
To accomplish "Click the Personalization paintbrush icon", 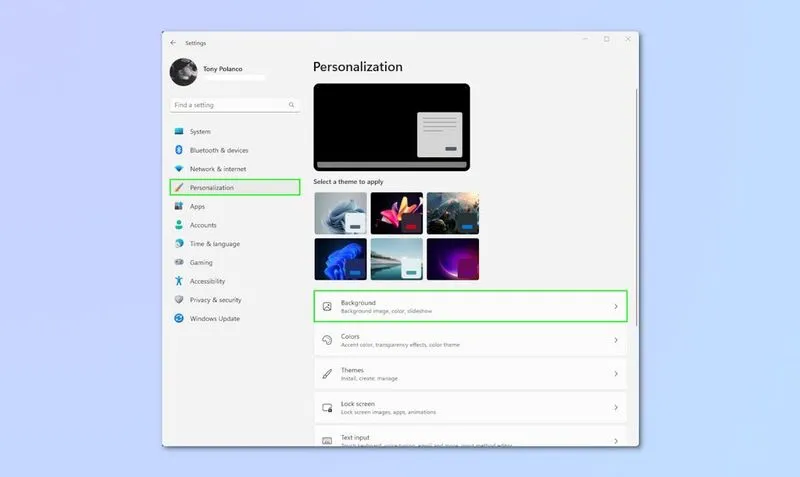I will (179, 187).
